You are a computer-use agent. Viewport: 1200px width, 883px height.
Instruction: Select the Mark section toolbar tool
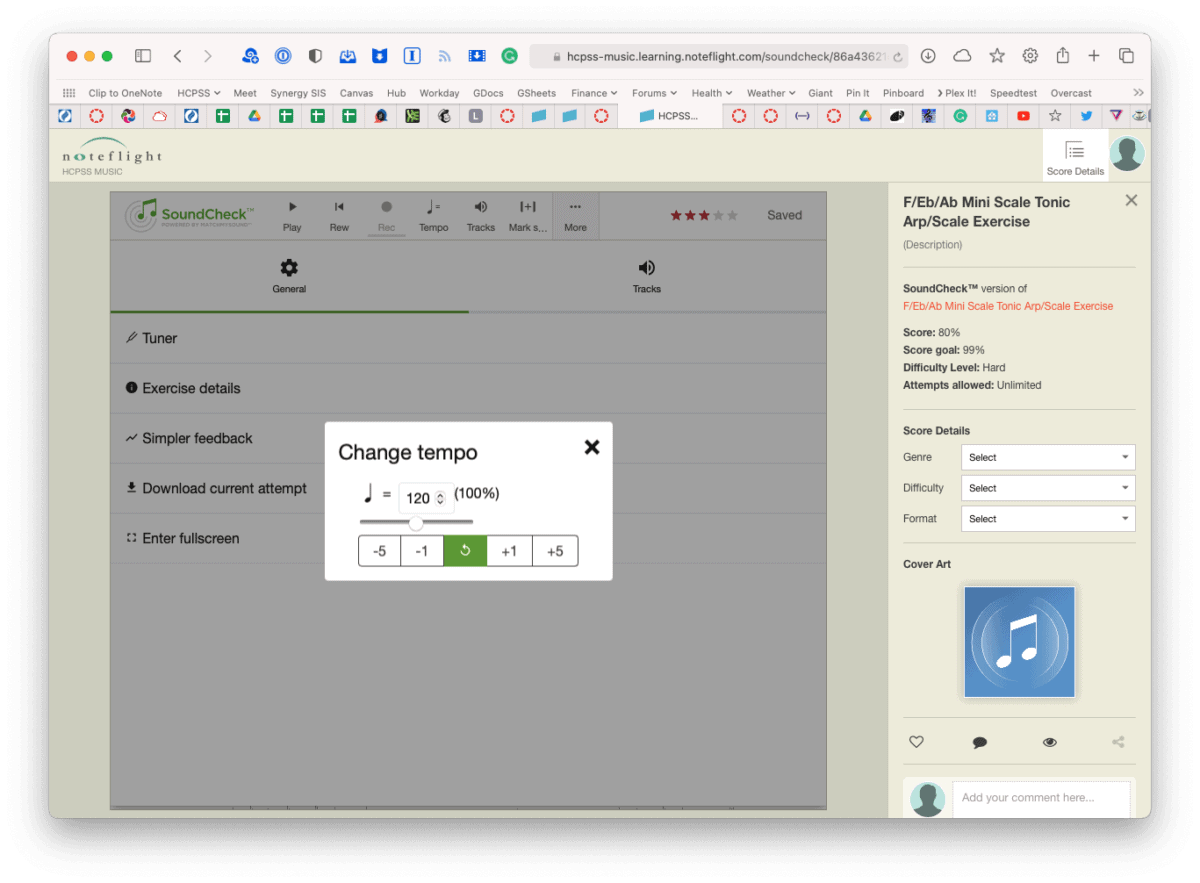[x=528, y=215]
